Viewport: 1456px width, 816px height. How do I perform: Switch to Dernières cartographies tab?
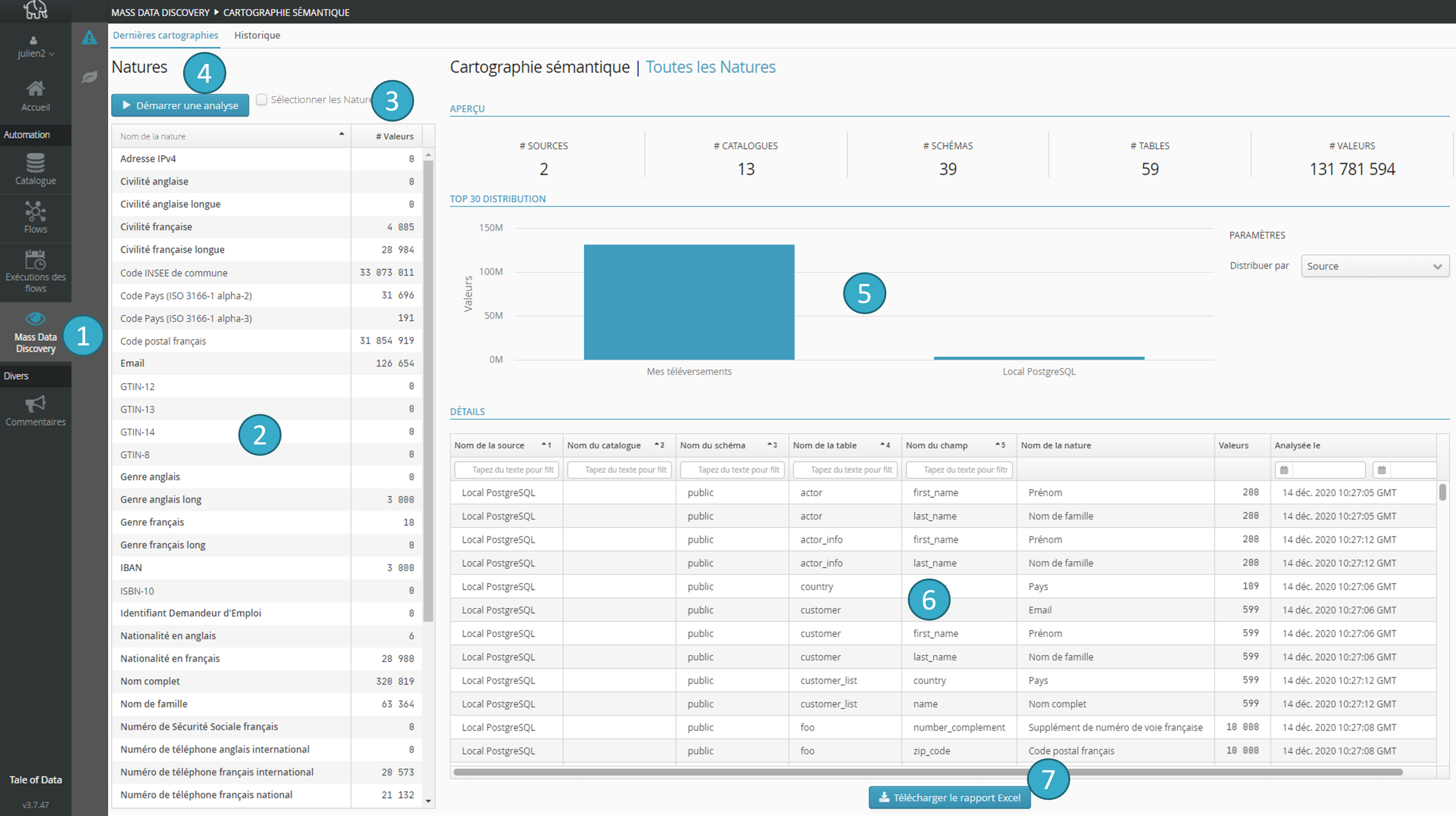click(165, 35)
